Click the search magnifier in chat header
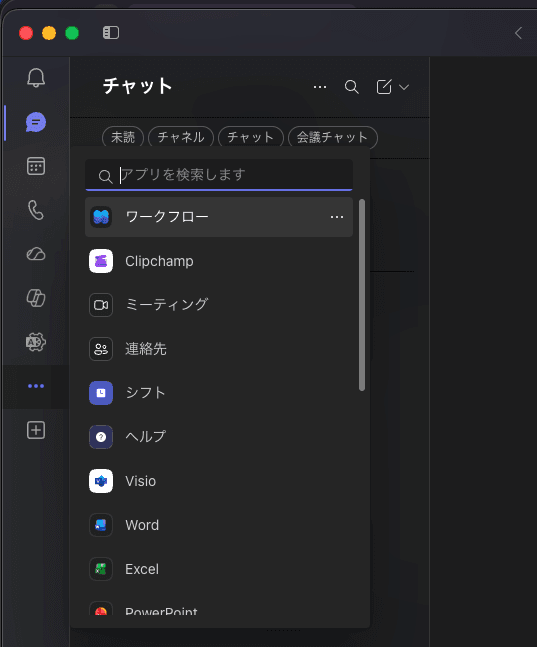This screenshot has height=647, width=537. [x=352, y=87]
